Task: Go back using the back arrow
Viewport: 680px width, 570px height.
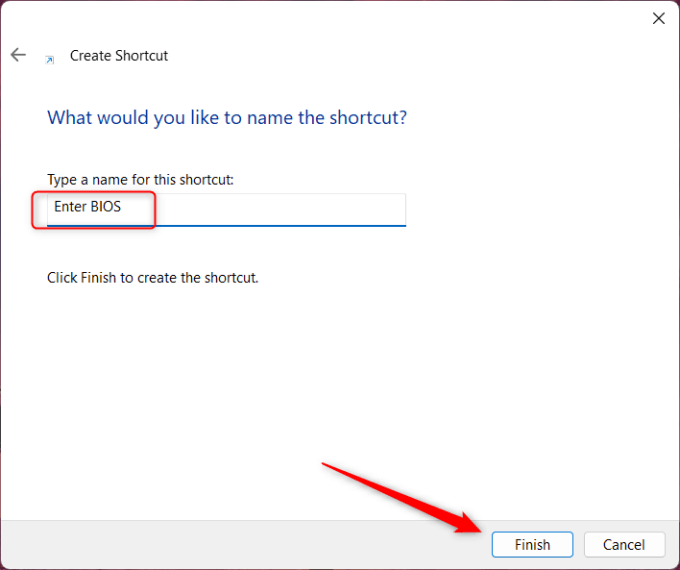Action: (18, 55)
